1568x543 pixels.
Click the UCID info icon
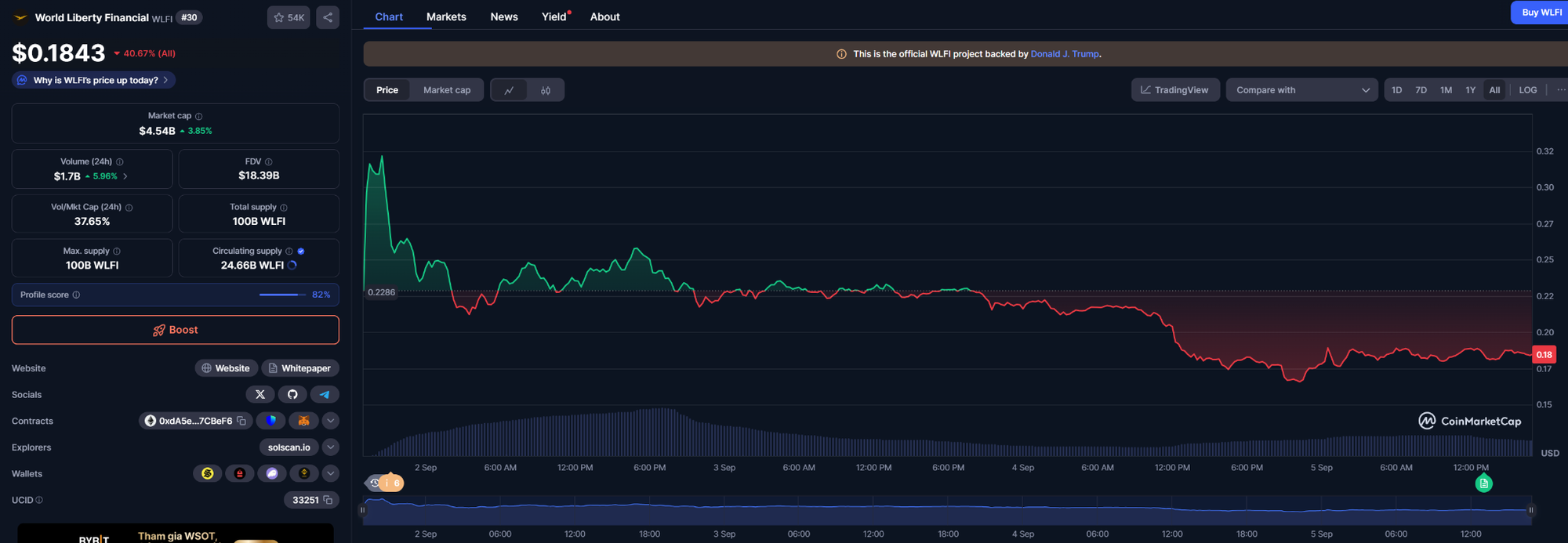point(39,500)
